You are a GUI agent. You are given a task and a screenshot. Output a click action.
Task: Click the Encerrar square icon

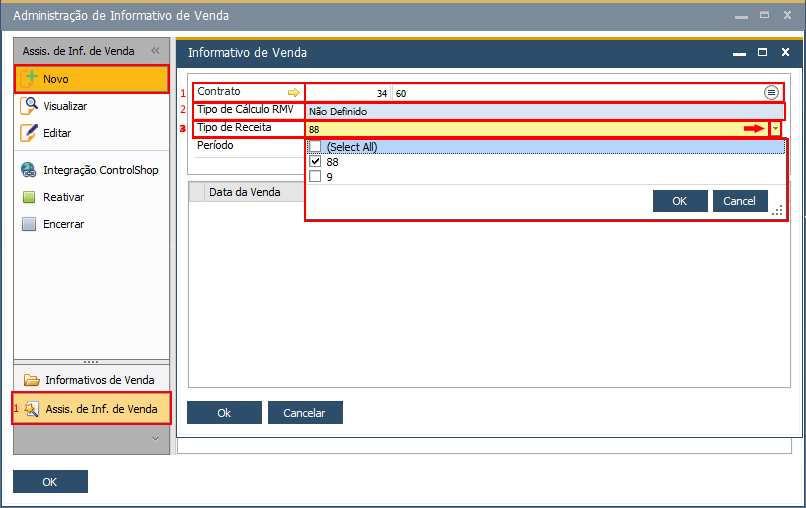point(29,224)
